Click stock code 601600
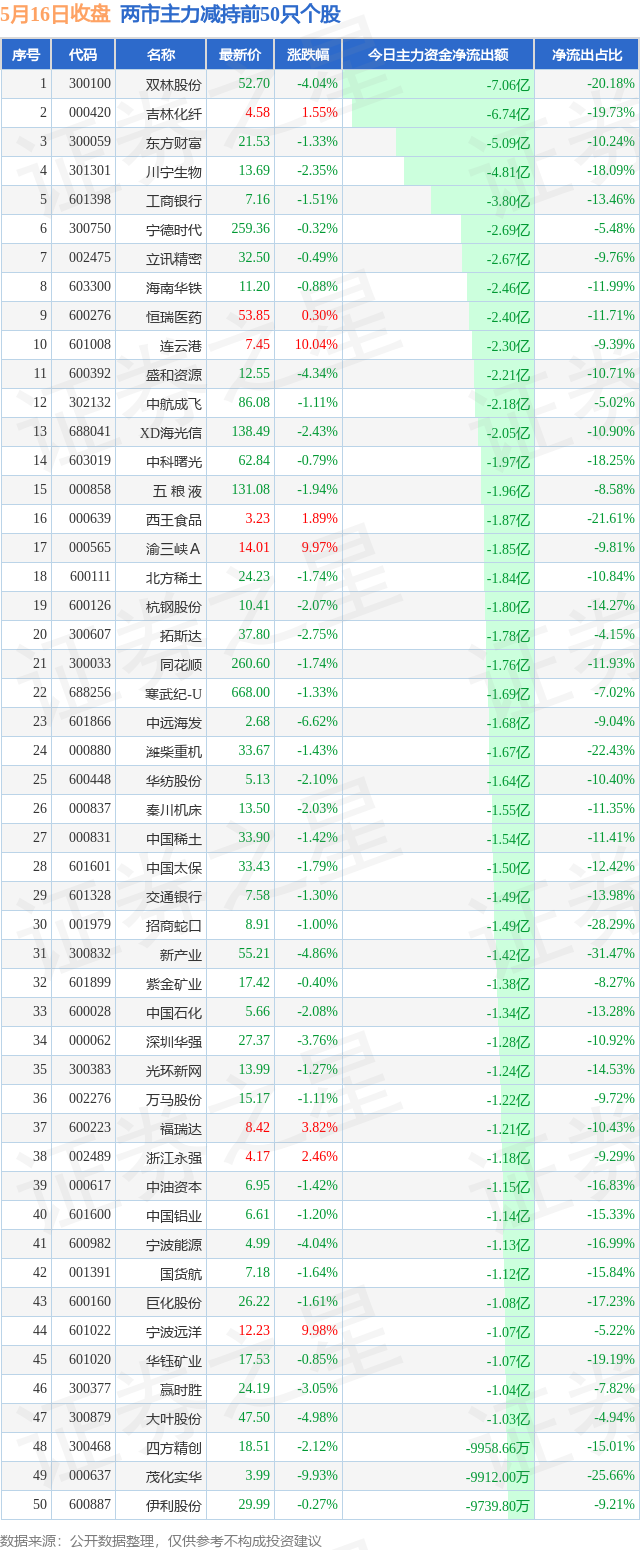Image resolution: width=640 pixels, height=1550 pixels. pos(91,1215)
